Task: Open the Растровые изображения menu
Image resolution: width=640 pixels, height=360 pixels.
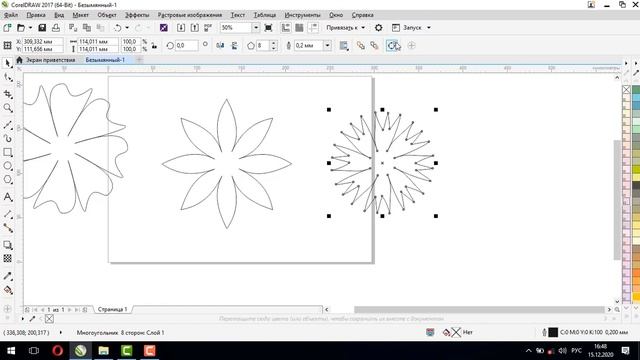Action: tap(190, 15)
